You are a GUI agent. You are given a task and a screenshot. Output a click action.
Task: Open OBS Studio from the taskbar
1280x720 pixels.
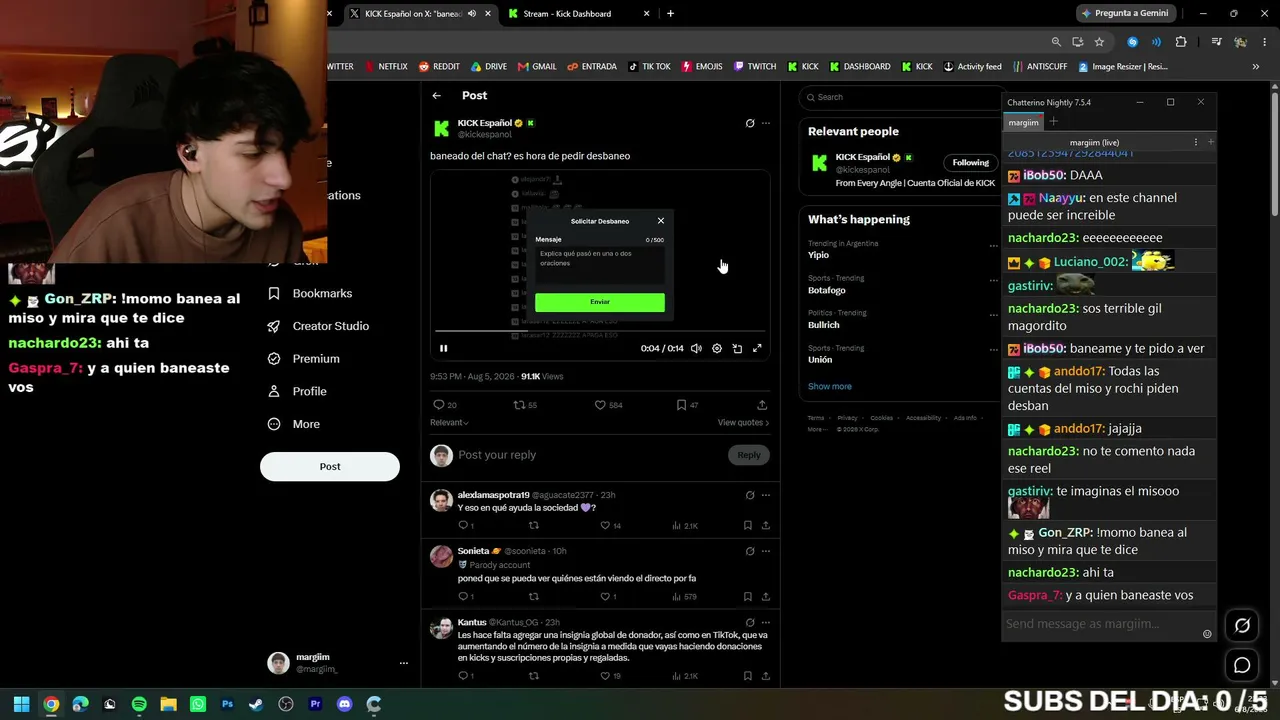[286, 704]
